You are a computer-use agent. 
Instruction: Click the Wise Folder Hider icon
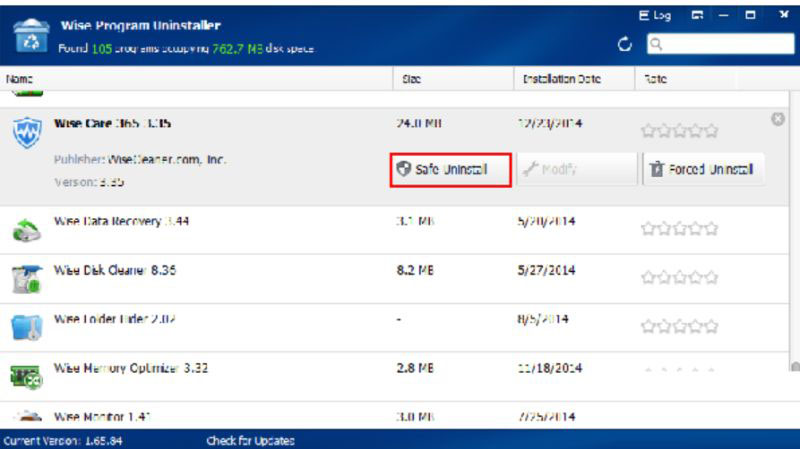[x=27, y=328]
